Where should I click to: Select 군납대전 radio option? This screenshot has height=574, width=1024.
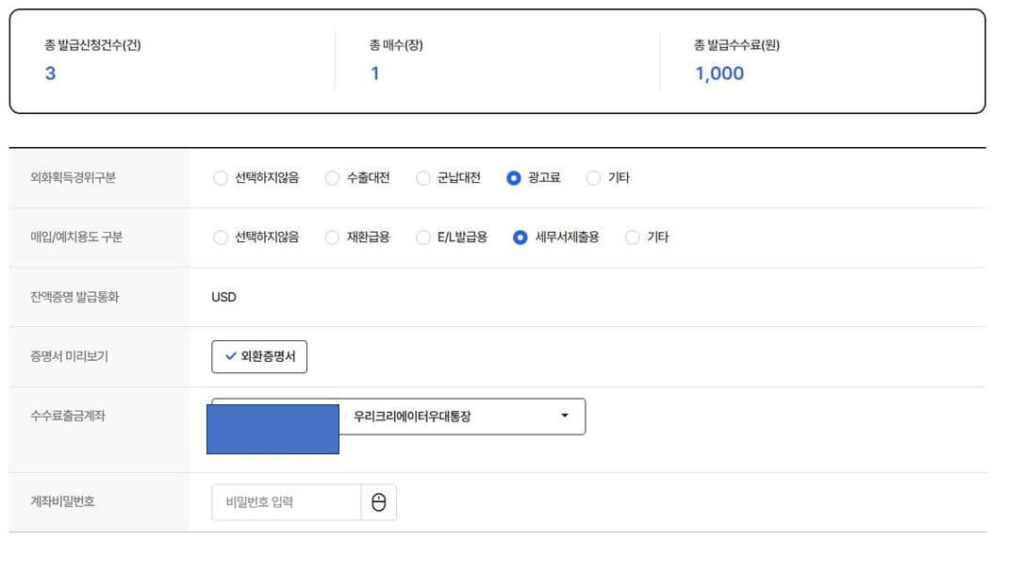point(423,178)
